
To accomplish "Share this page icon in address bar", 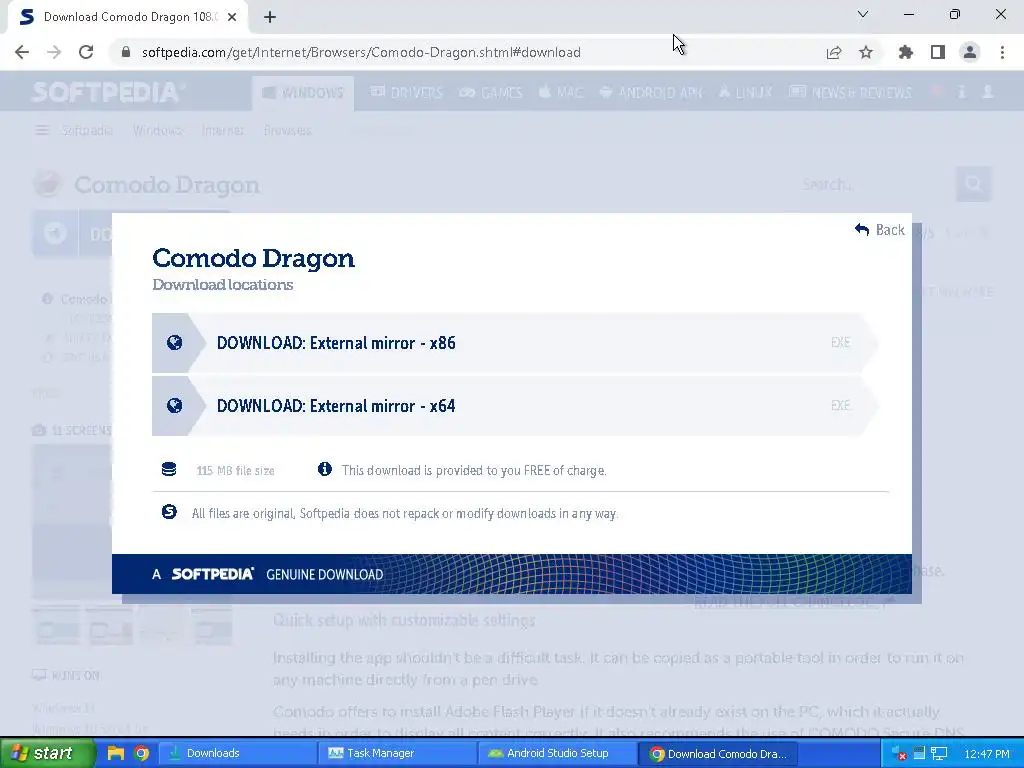I will coord(834,52).
